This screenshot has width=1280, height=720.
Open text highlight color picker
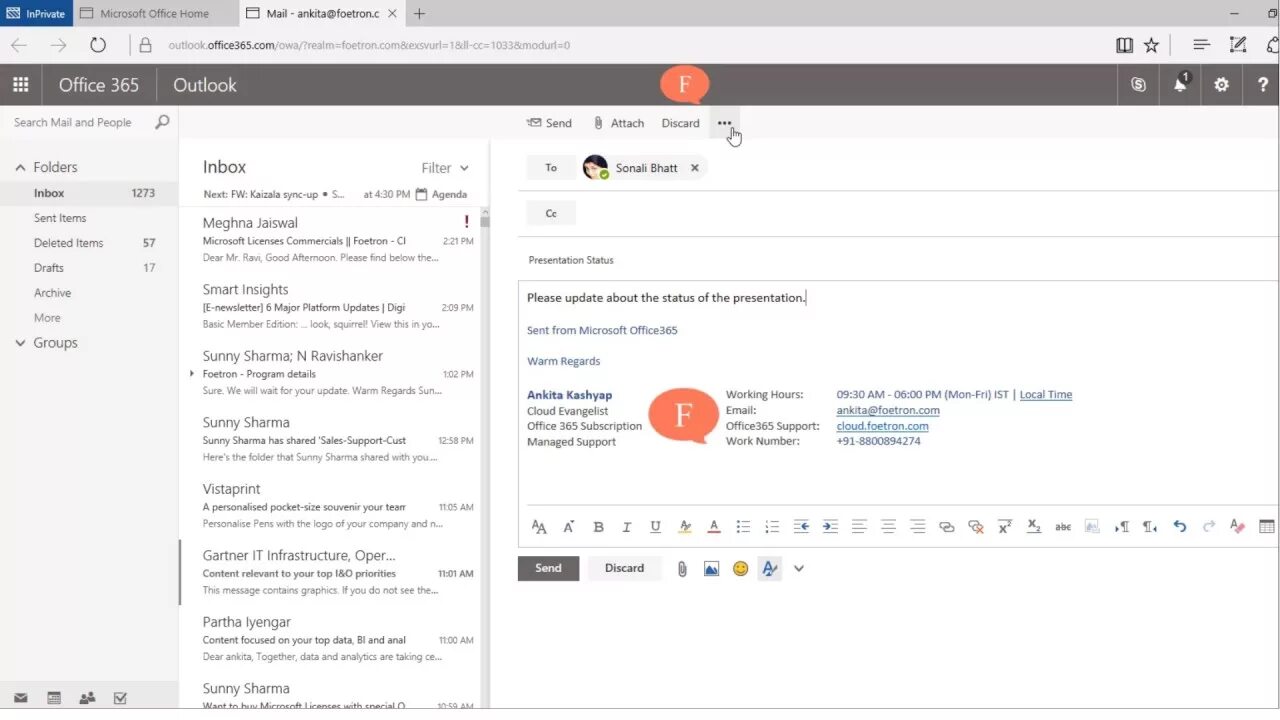coord(685,527)
